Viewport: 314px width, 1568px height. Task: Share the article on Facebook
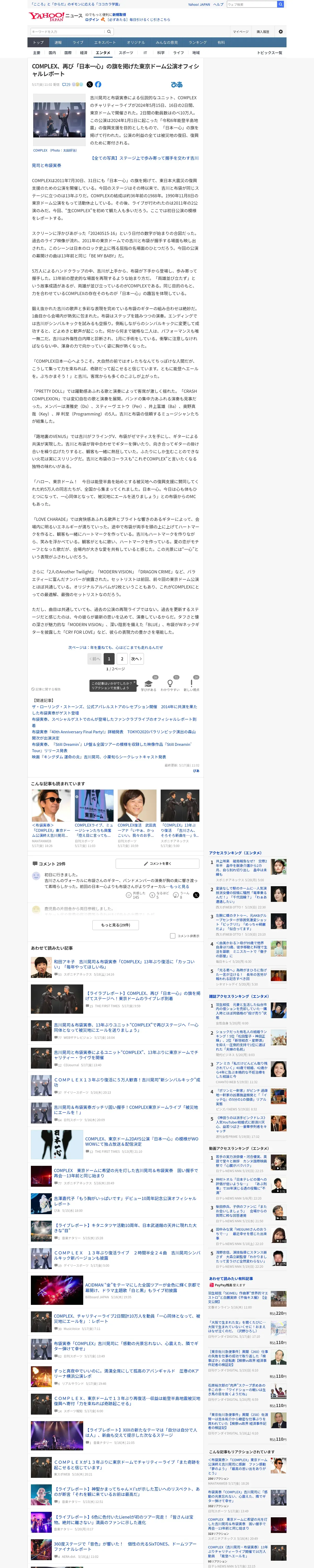[98, 85]
